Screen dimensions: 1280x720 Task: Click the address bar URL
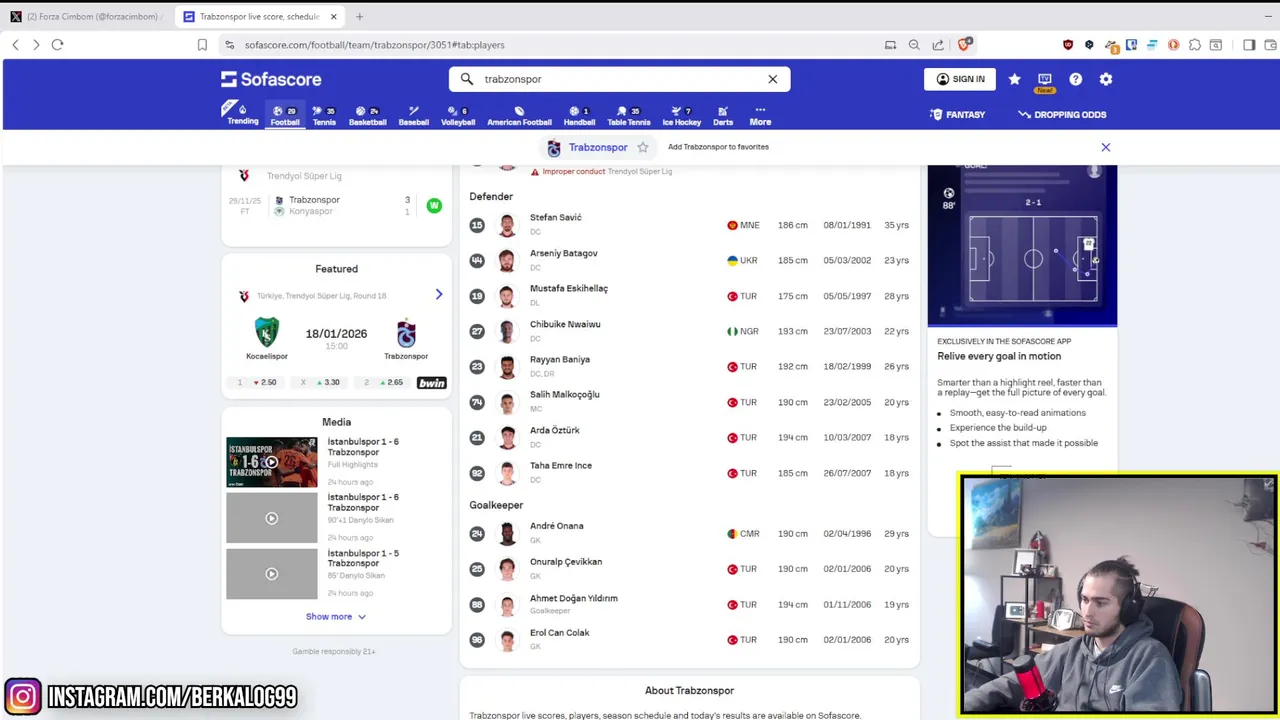click(374, 45)
